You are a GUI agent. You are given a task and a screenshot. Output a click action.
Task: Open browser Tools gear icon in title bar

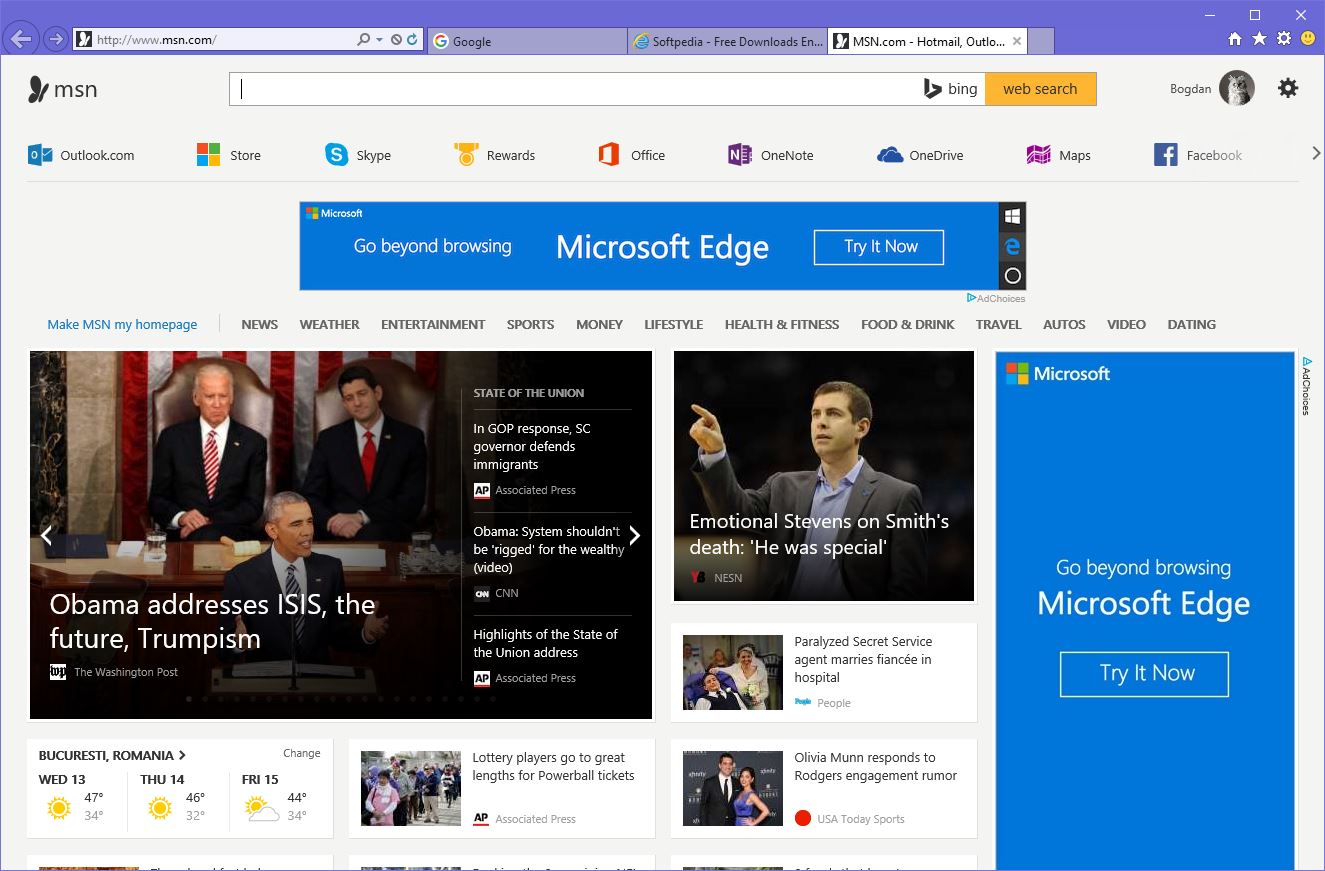pyautogui.click(x=1284, y=38)
